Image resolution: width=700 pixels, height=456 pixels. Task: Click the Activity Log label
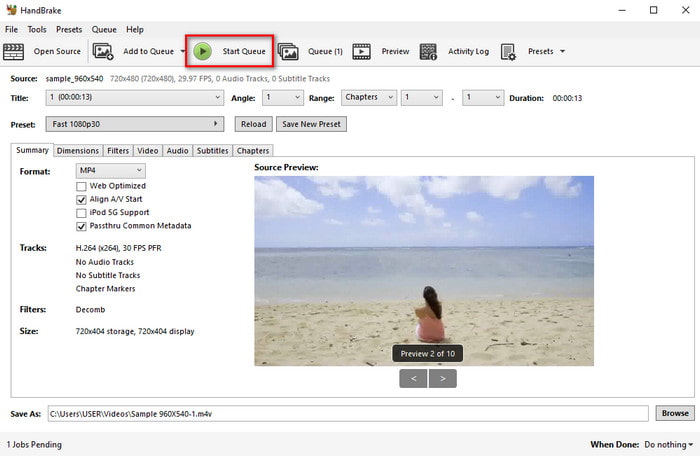468,51
